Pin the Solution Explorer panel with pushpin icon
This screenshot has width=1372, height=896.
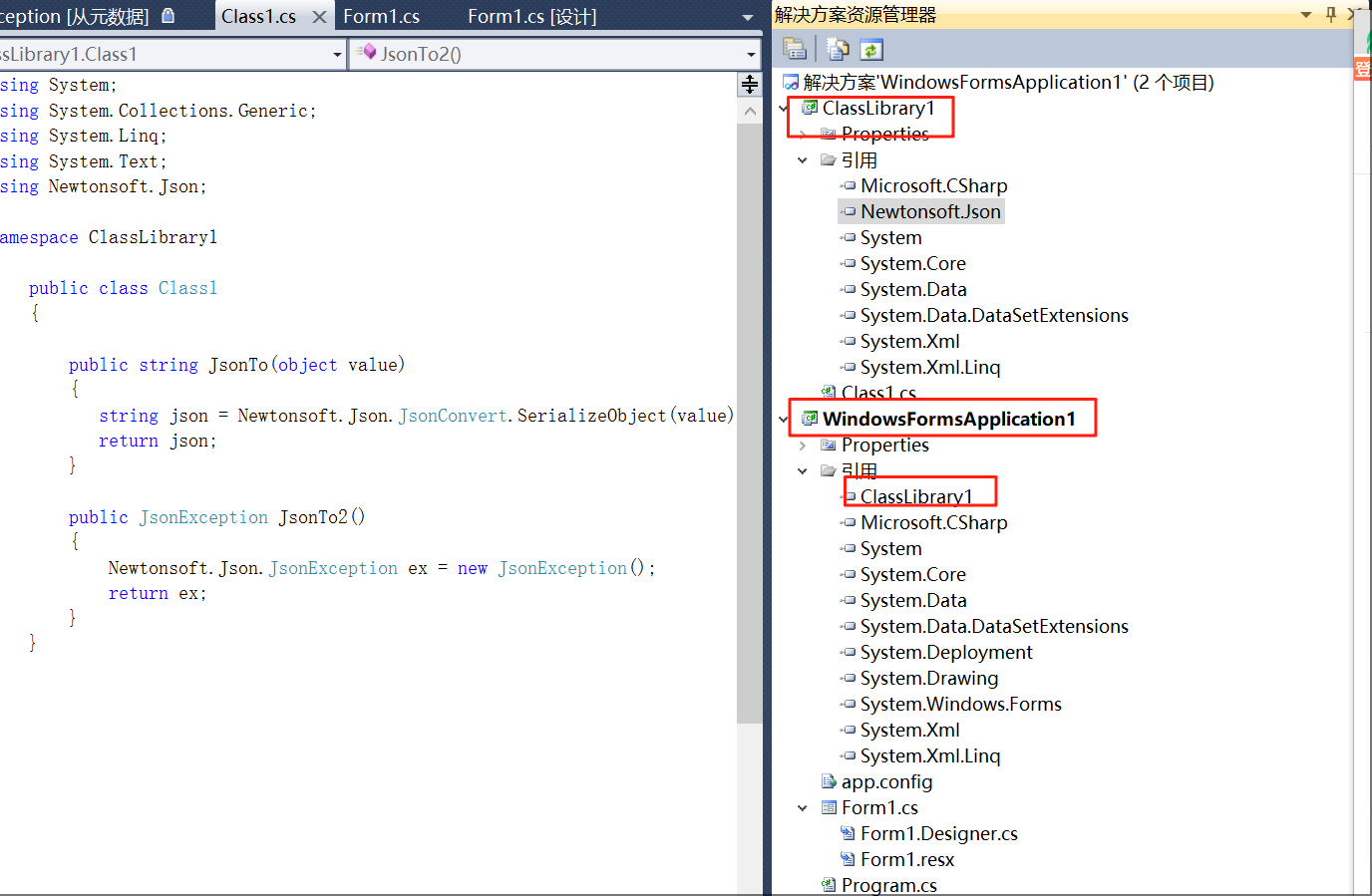click(x=1330, y=14)
